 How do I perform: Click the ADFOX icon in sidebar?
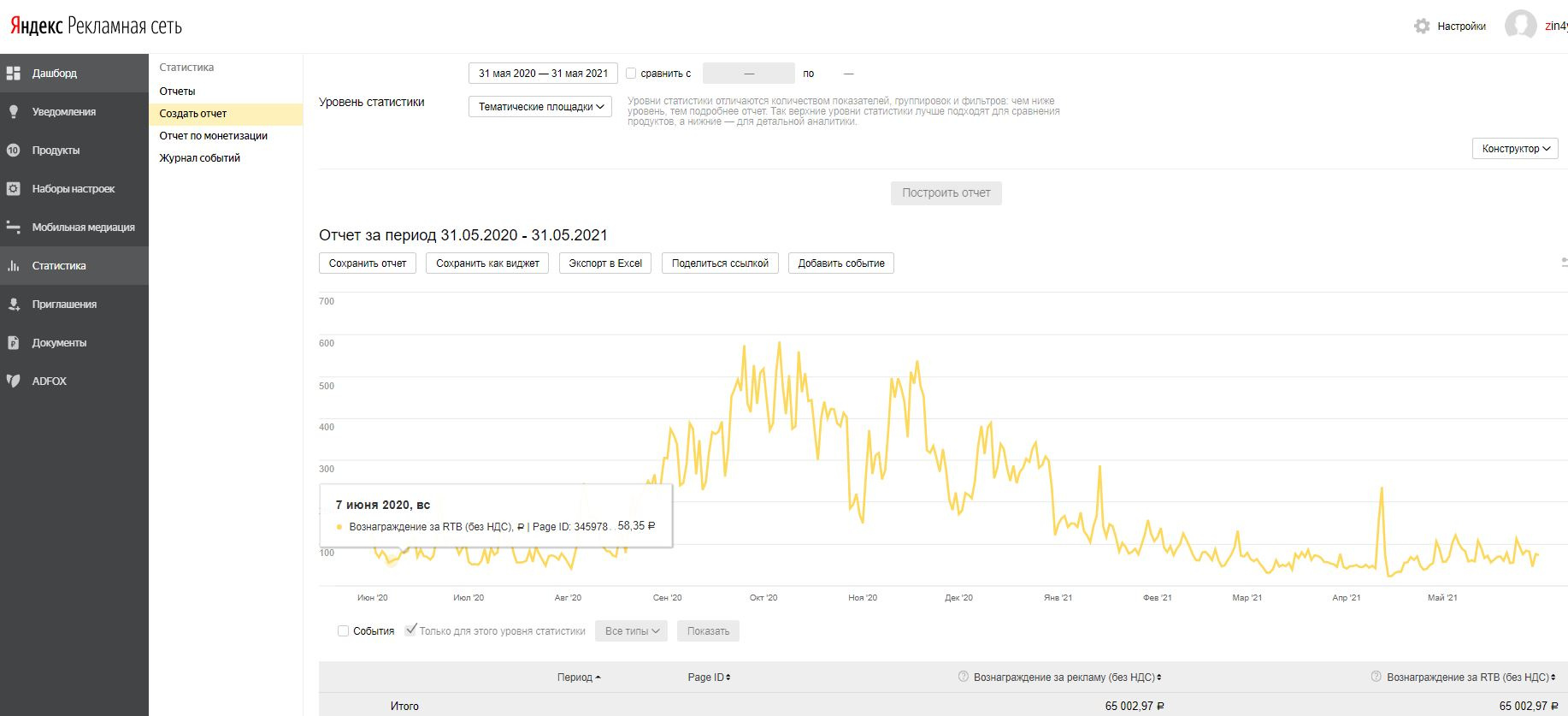tap(13, 382)
